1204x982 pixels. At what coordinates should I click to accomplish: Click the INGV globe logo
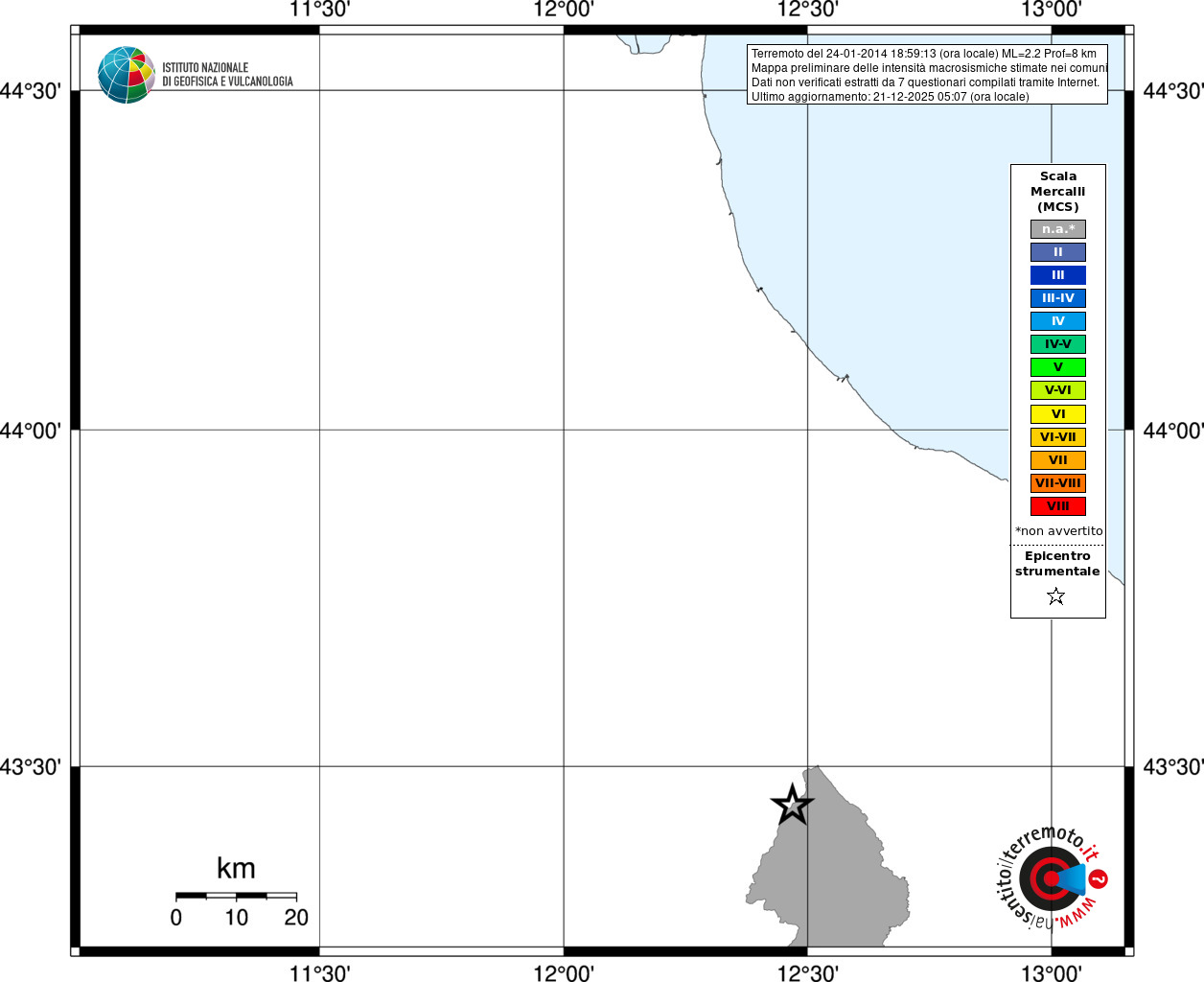tap(127, 75)
